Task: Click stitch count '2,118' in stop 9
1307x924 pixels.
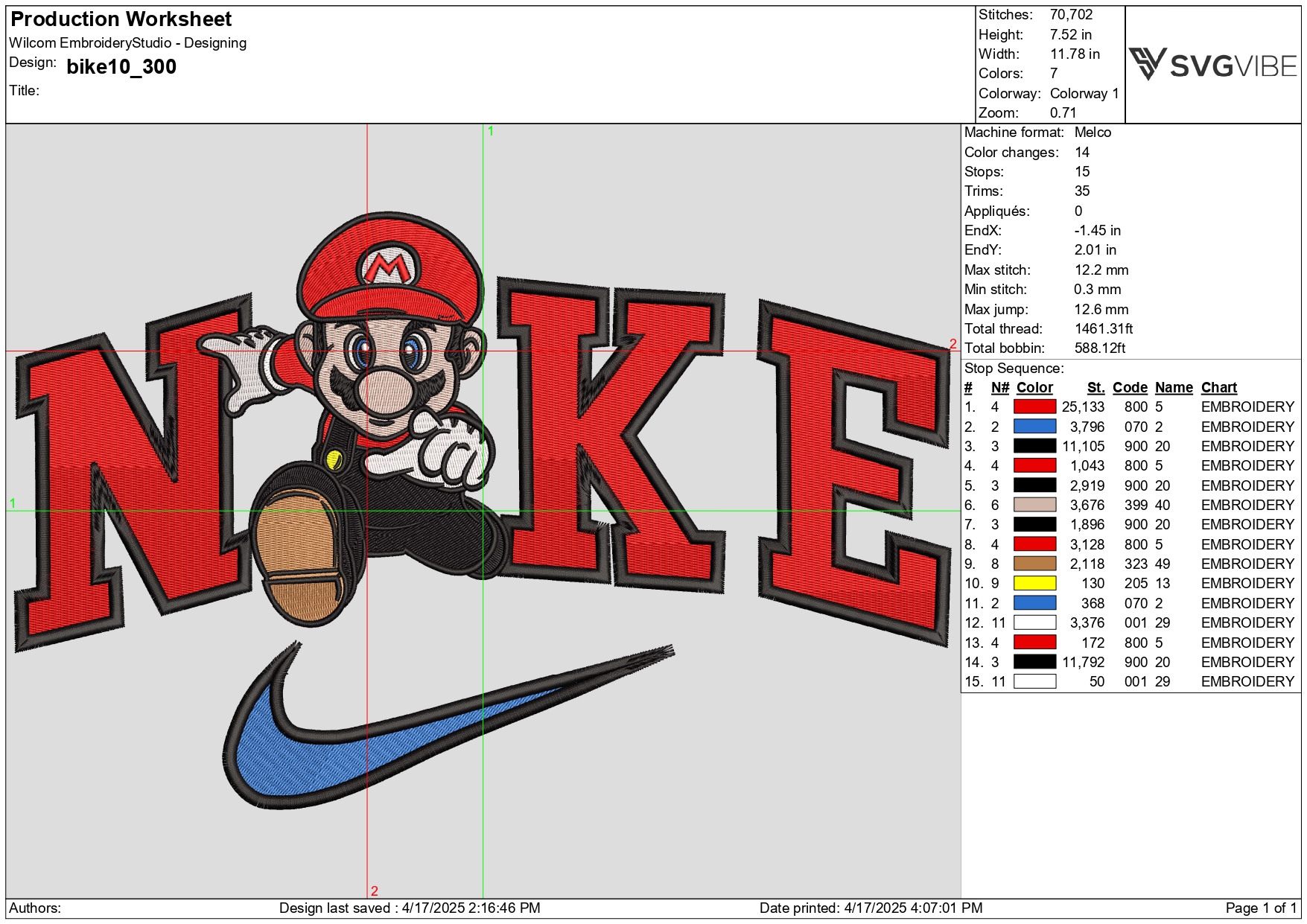Action: (x=1087, y=564)
